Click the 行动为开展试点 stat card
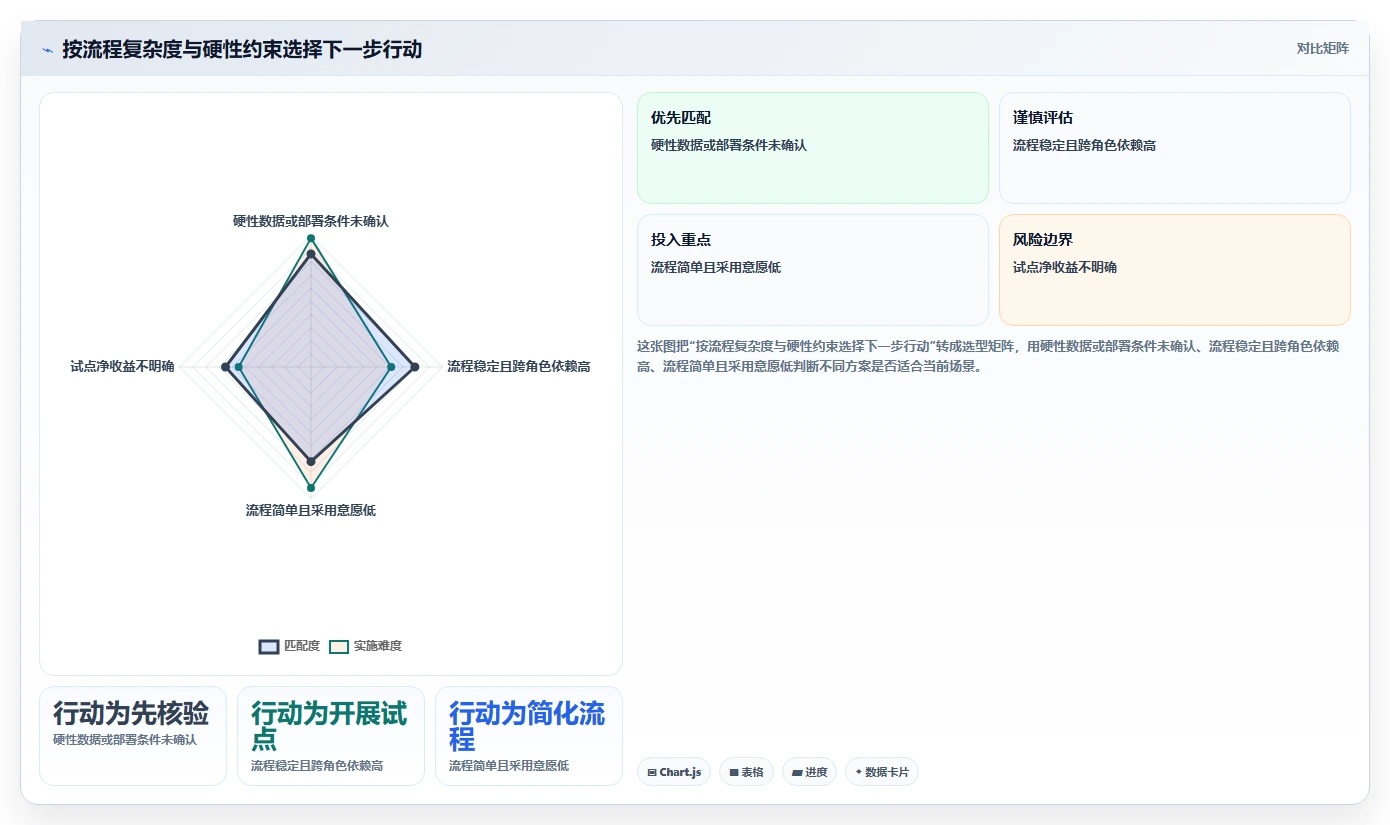The height and width of the screenshot is (825, 1390). pyautogui.click(x=331, y=736)
